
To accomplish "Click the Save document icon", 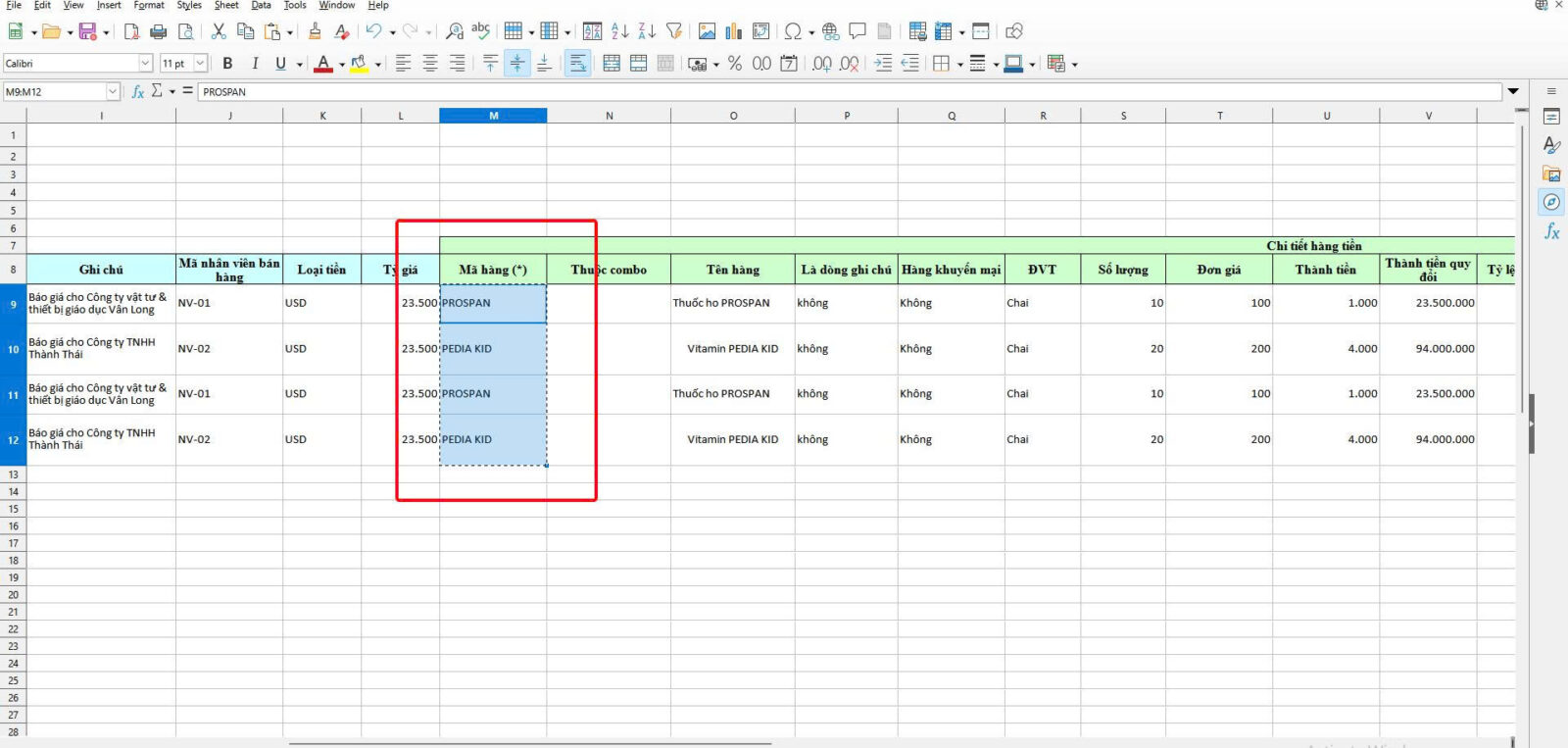I will [87, 31].
